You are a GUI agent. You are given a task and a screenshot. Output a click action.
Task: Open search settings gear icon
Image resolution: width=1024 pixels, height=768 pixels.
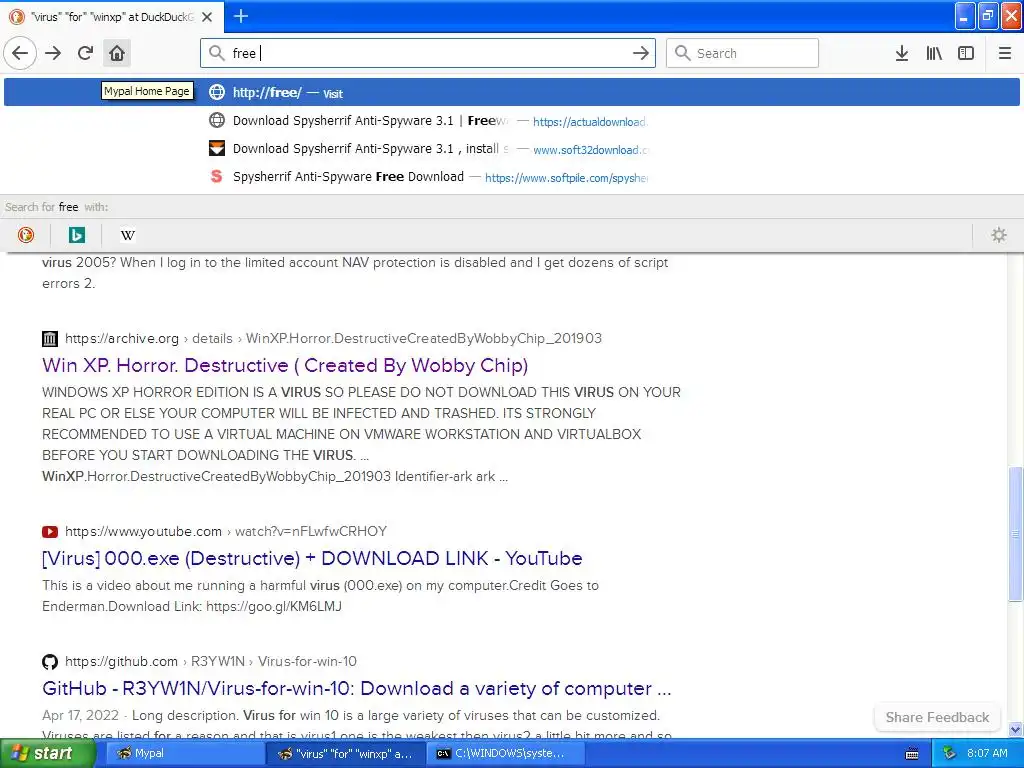pos(999,235)
